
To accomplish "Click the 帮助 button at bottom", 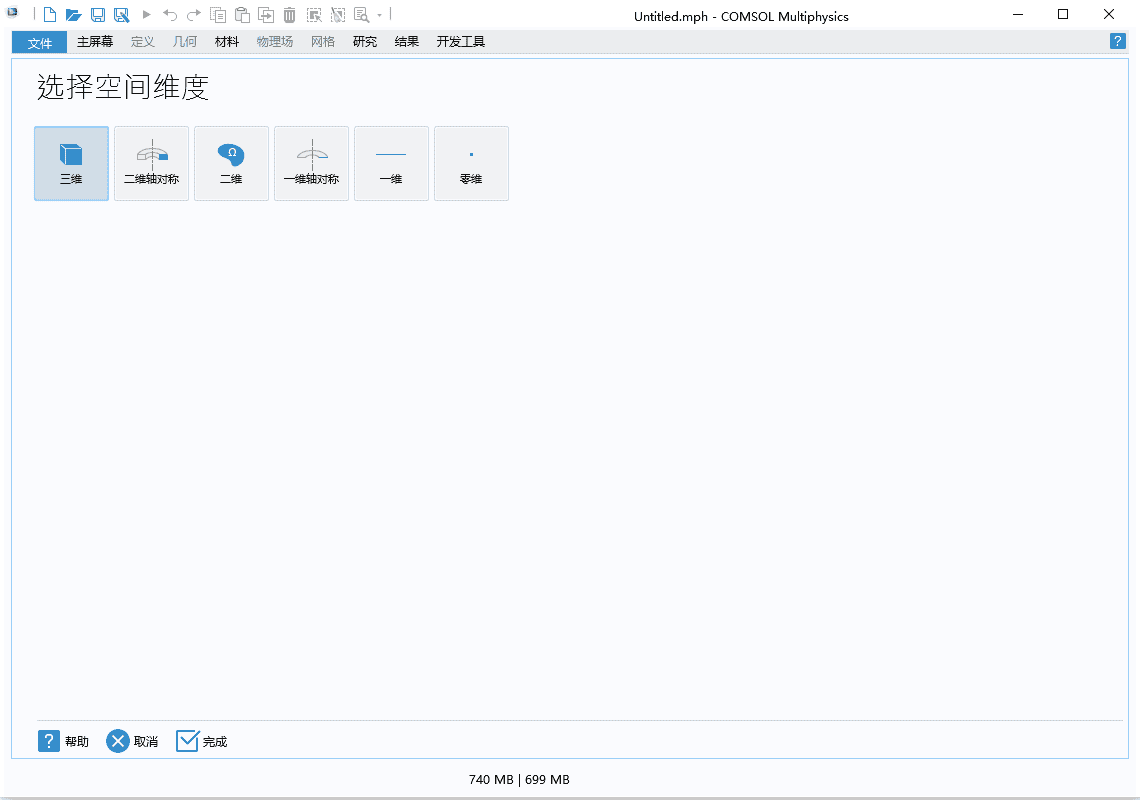I will coord(64,741).
